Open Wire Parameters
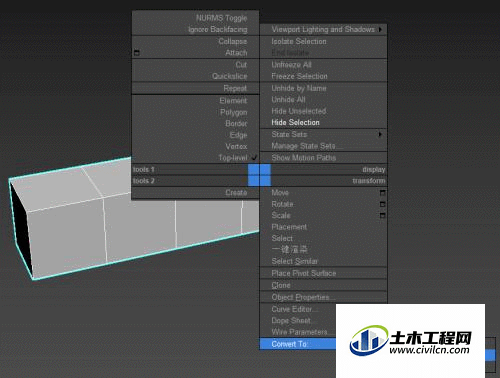This screenshot has width=500, height=378. (299, 332)
